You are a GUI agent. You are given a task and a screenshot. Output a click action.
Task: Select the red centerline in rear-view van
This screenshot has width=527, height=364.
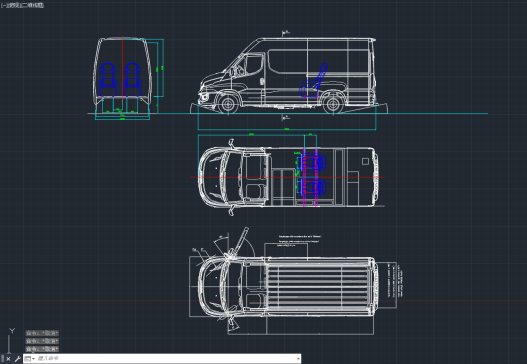[123, 67]
